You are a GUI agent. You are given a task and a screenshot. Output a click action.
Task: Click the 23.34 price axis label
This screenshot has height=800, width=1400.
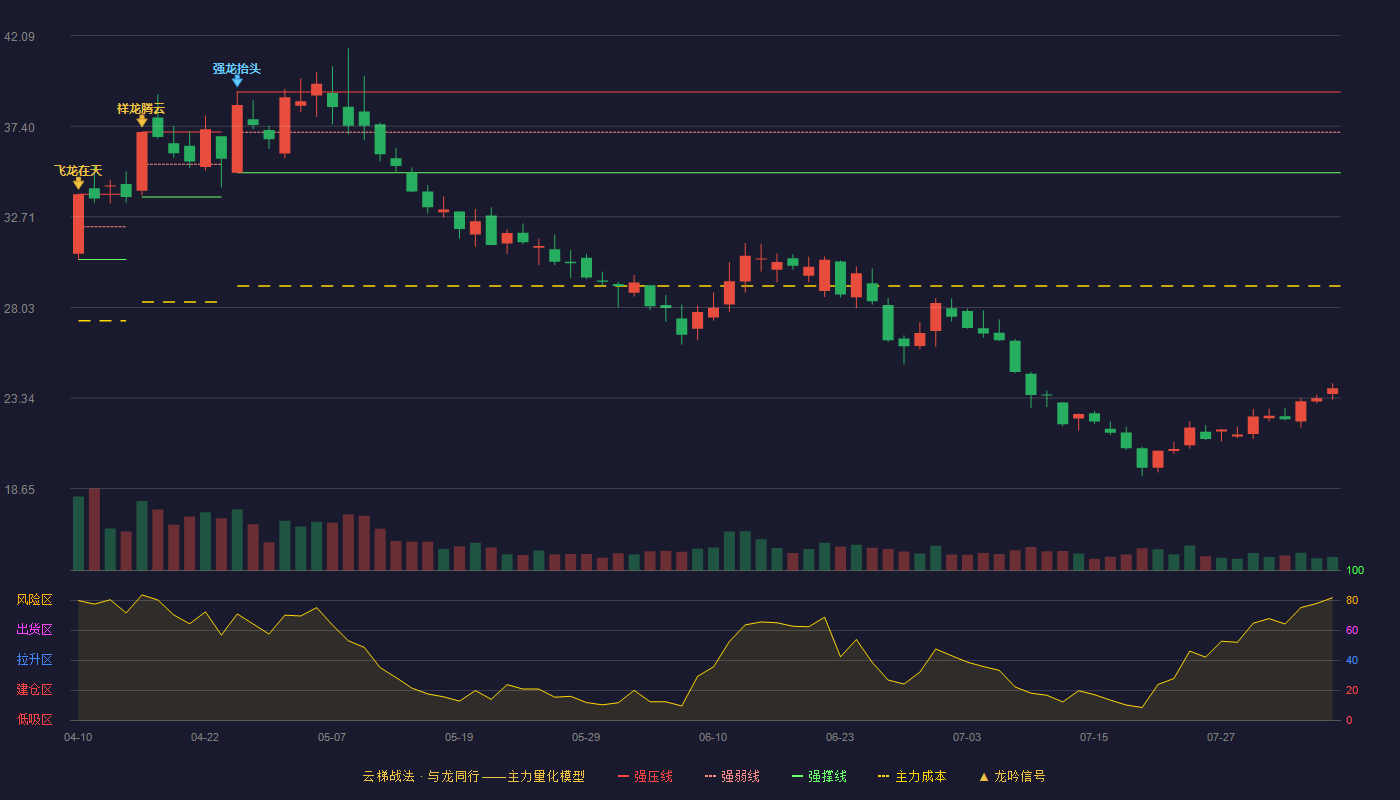[x=19, y=398]
